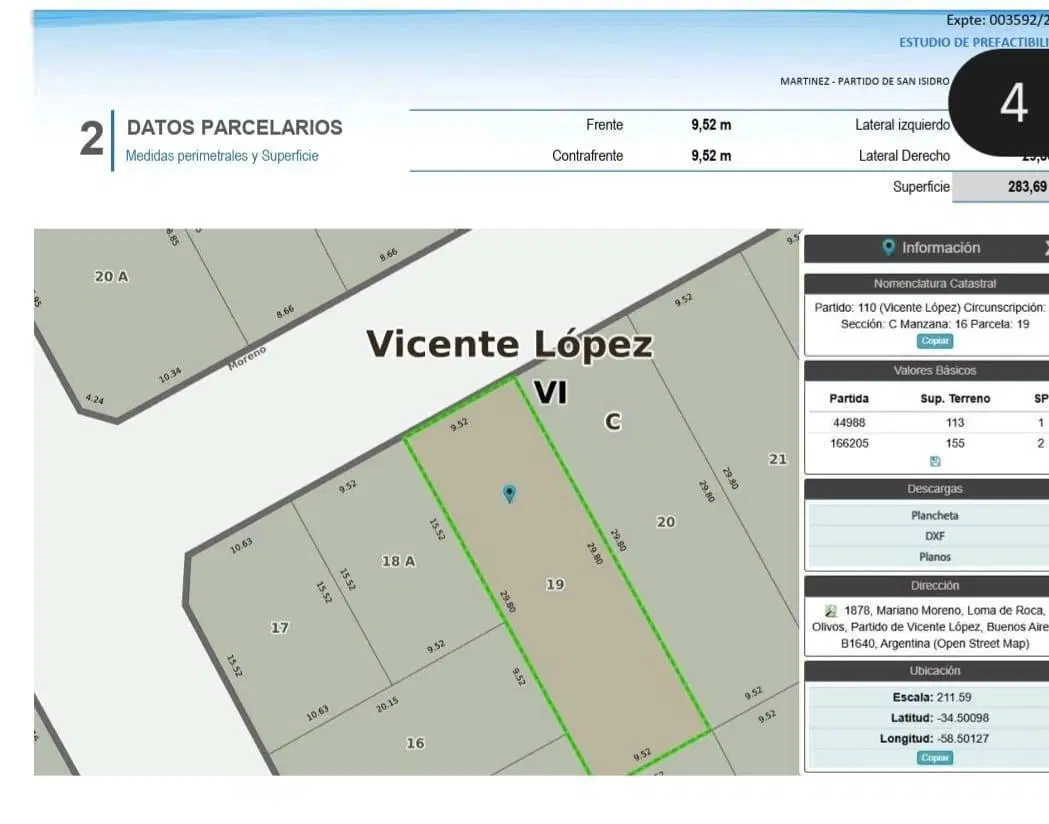Click the Partida 166205 row
Image resolution: width=1049 pixels, height=824 pixels.
930,443
